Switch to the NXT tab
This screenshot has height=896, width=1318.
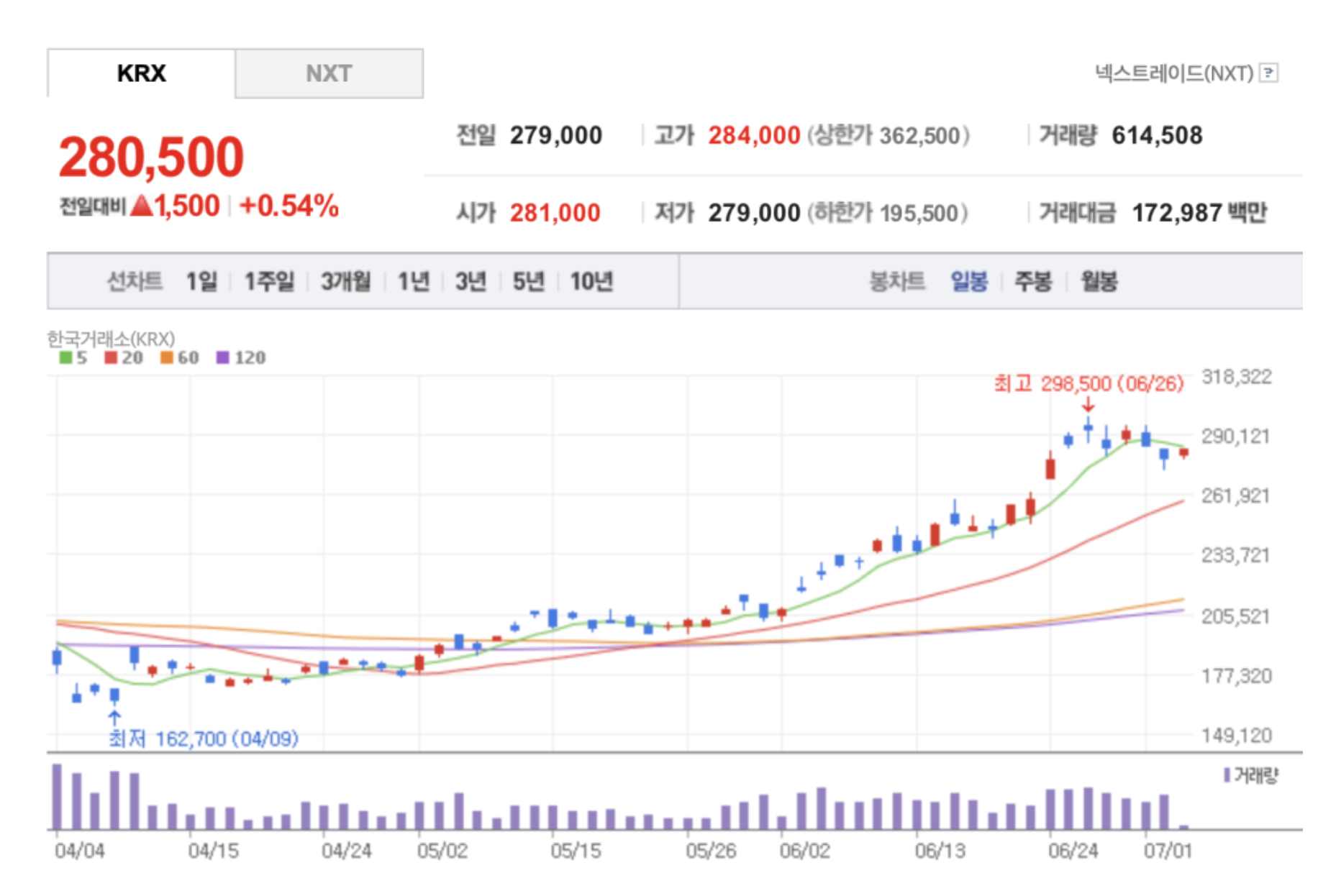[329, 73]
